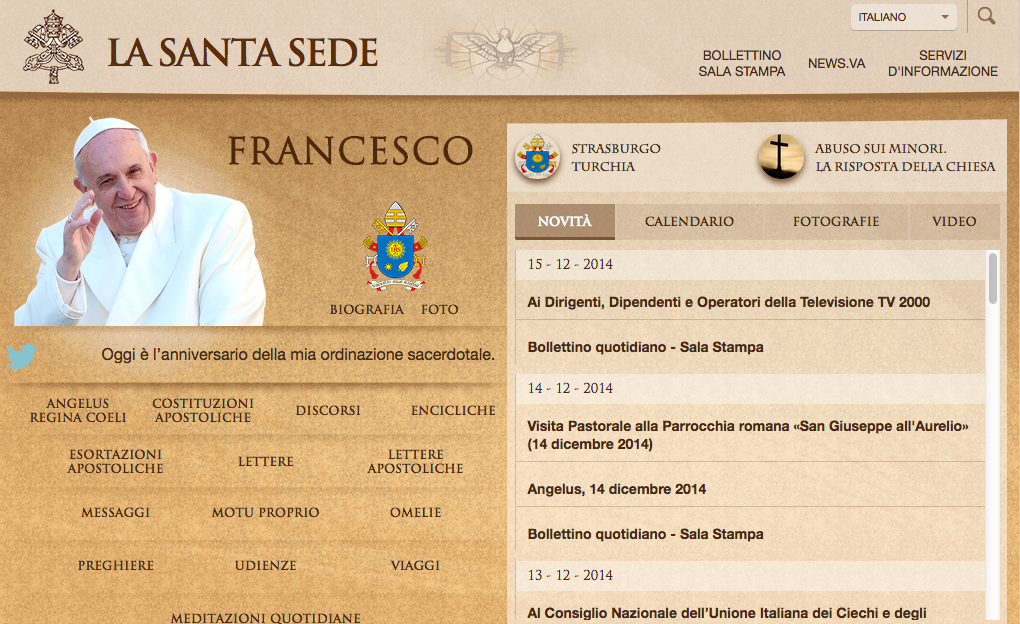The height and width of the screenshot is (624, 1020).
Task: Open NEWS.VA header link
Action: pyautogui.click(x=837, y=63)
